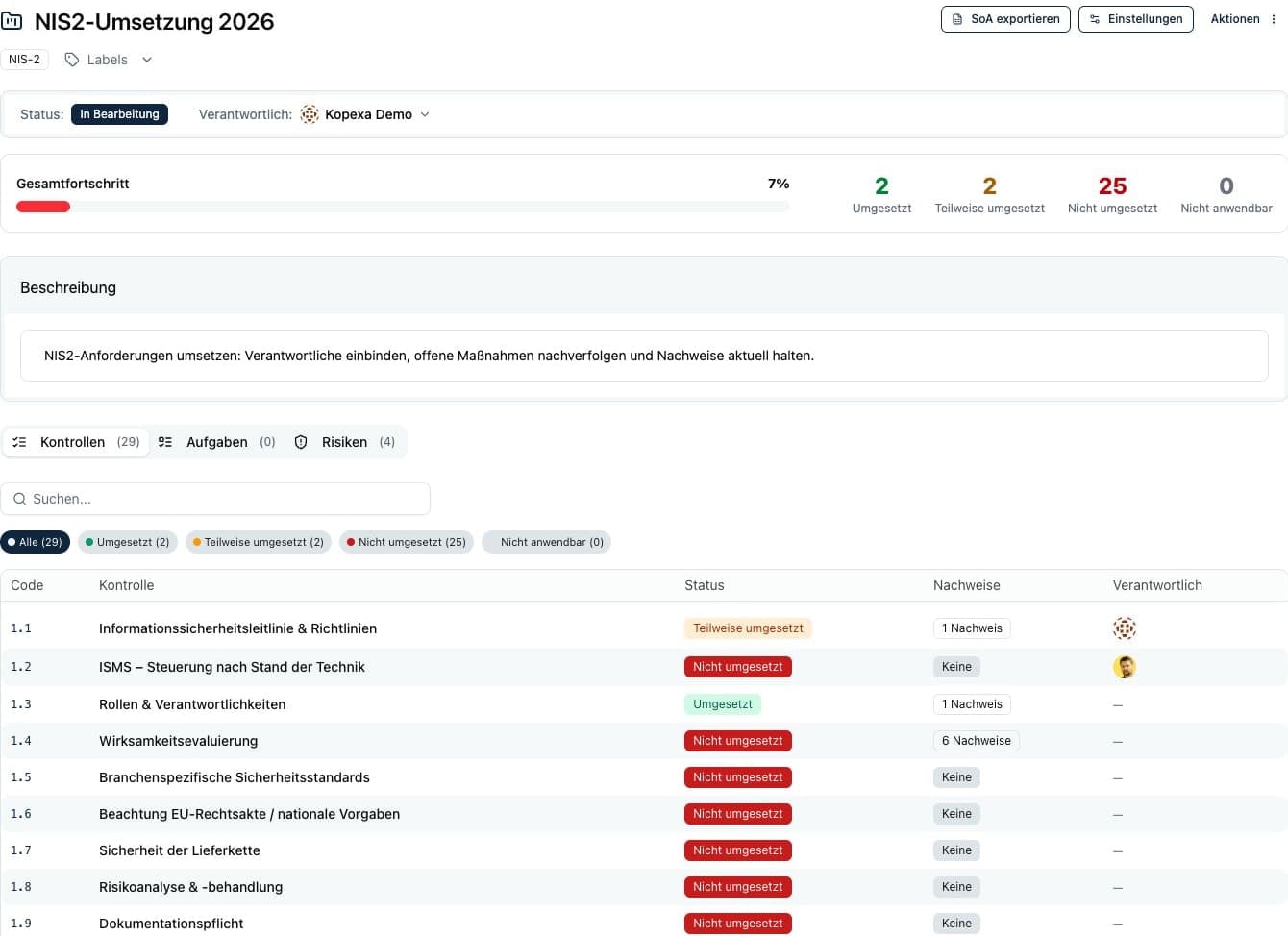Filter by Nicht umgesetzt (25) chip
Image resolution: width=1288 pixels, height=936 pixels.
click(x=407, y=542)
